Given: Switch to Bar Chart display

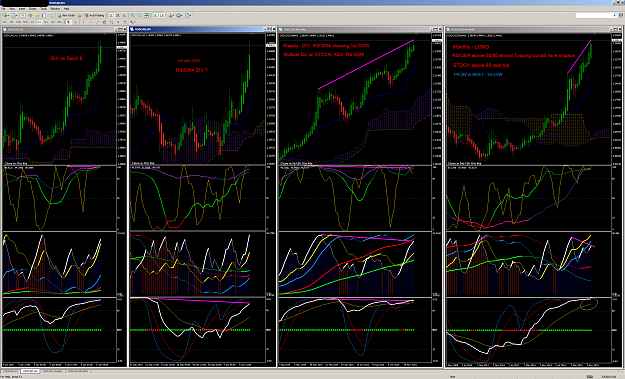Looking at the screenshot, I should tap(111, 16).
